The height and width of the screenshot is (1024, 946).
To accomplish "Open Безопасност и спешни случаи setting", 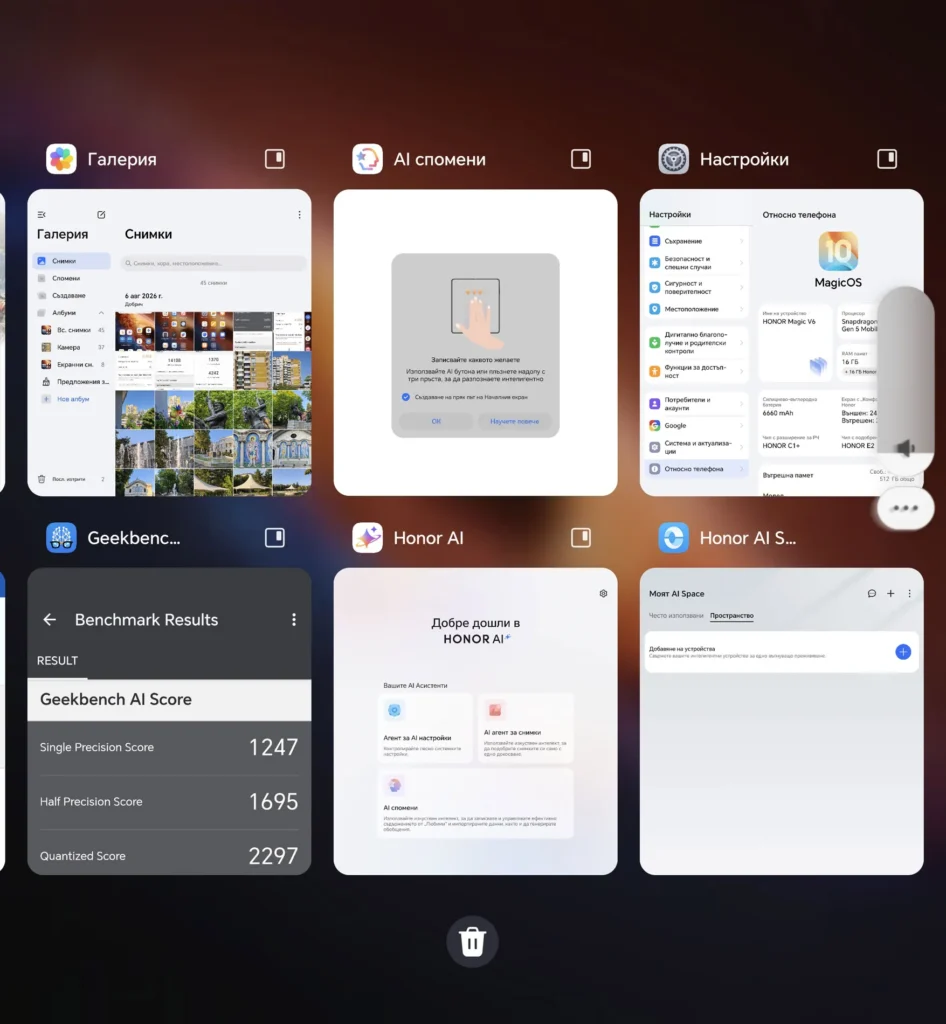I will [697, 263].
